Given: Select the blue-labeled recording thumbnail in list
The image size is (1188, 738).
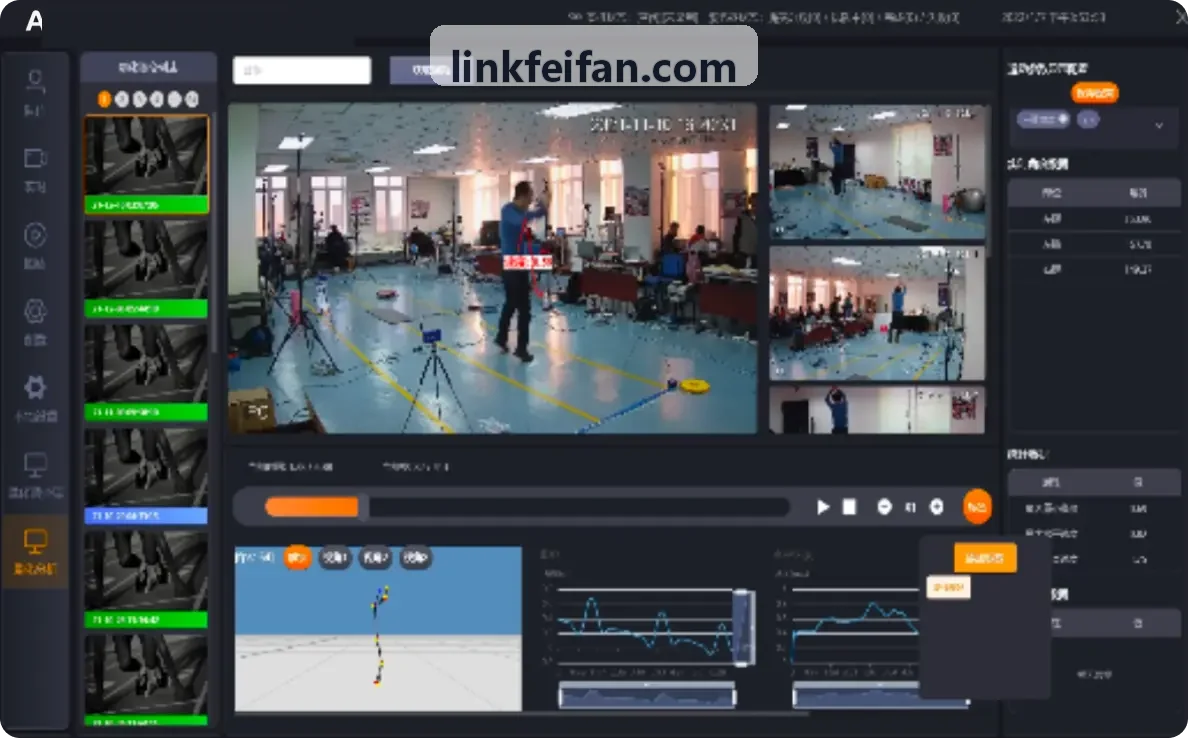Looking at the screenshot, I should click(145, 476).
